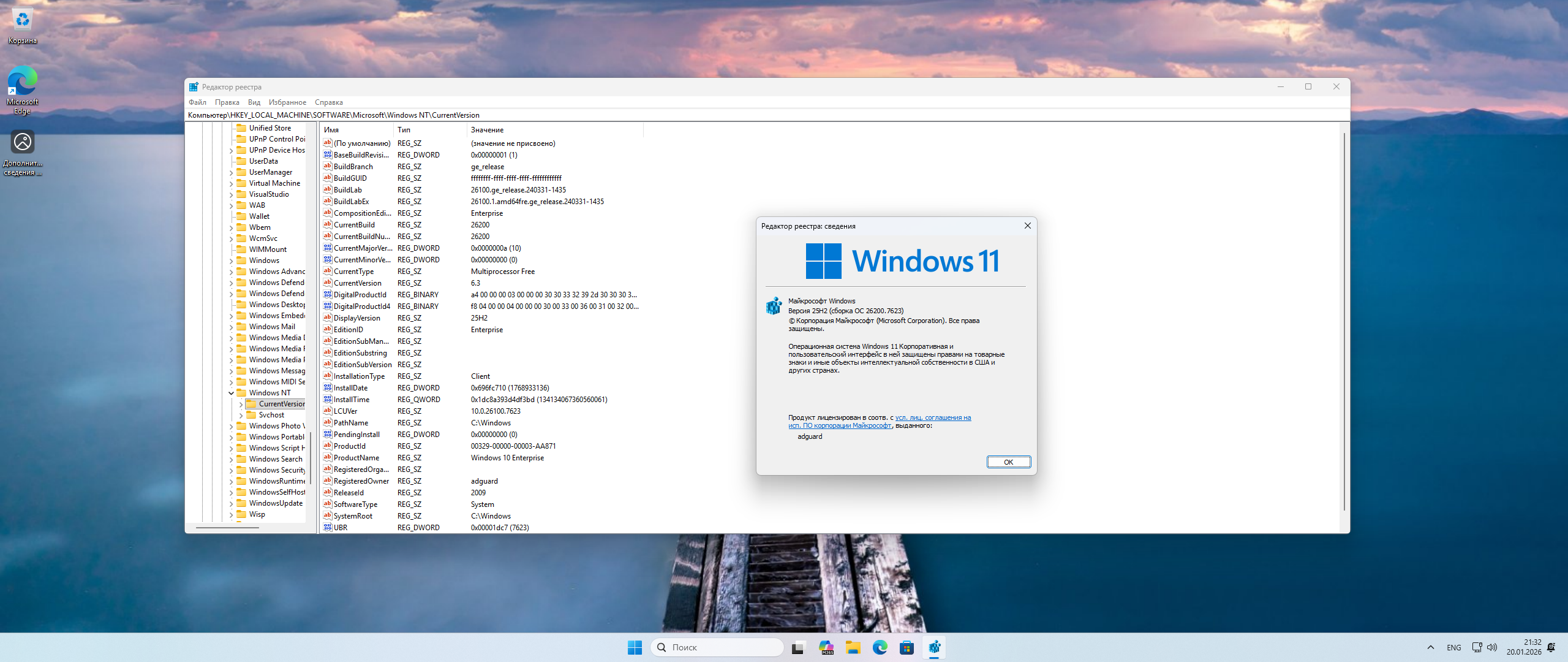Screen dimensions: 1568x662
Task: Collapse the Windows NT tree node
Action: (231, 393)
